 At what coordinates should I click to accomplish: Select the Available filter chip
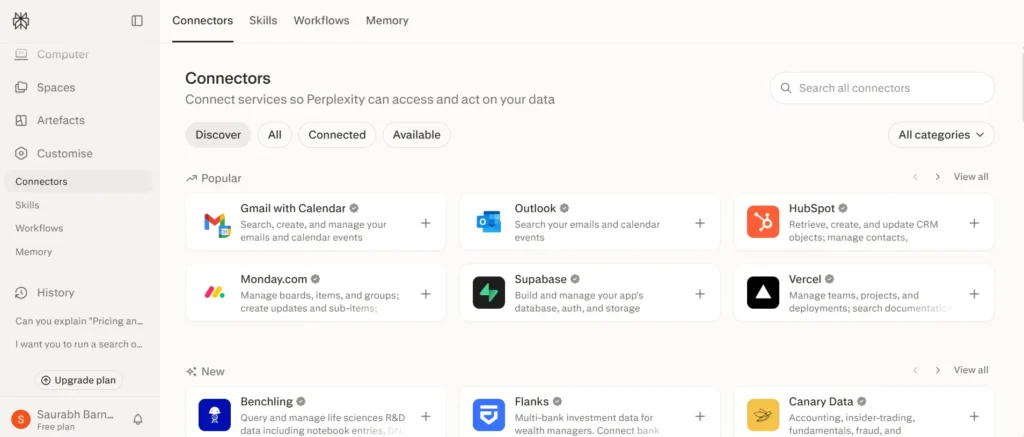[x=417, y=135]
